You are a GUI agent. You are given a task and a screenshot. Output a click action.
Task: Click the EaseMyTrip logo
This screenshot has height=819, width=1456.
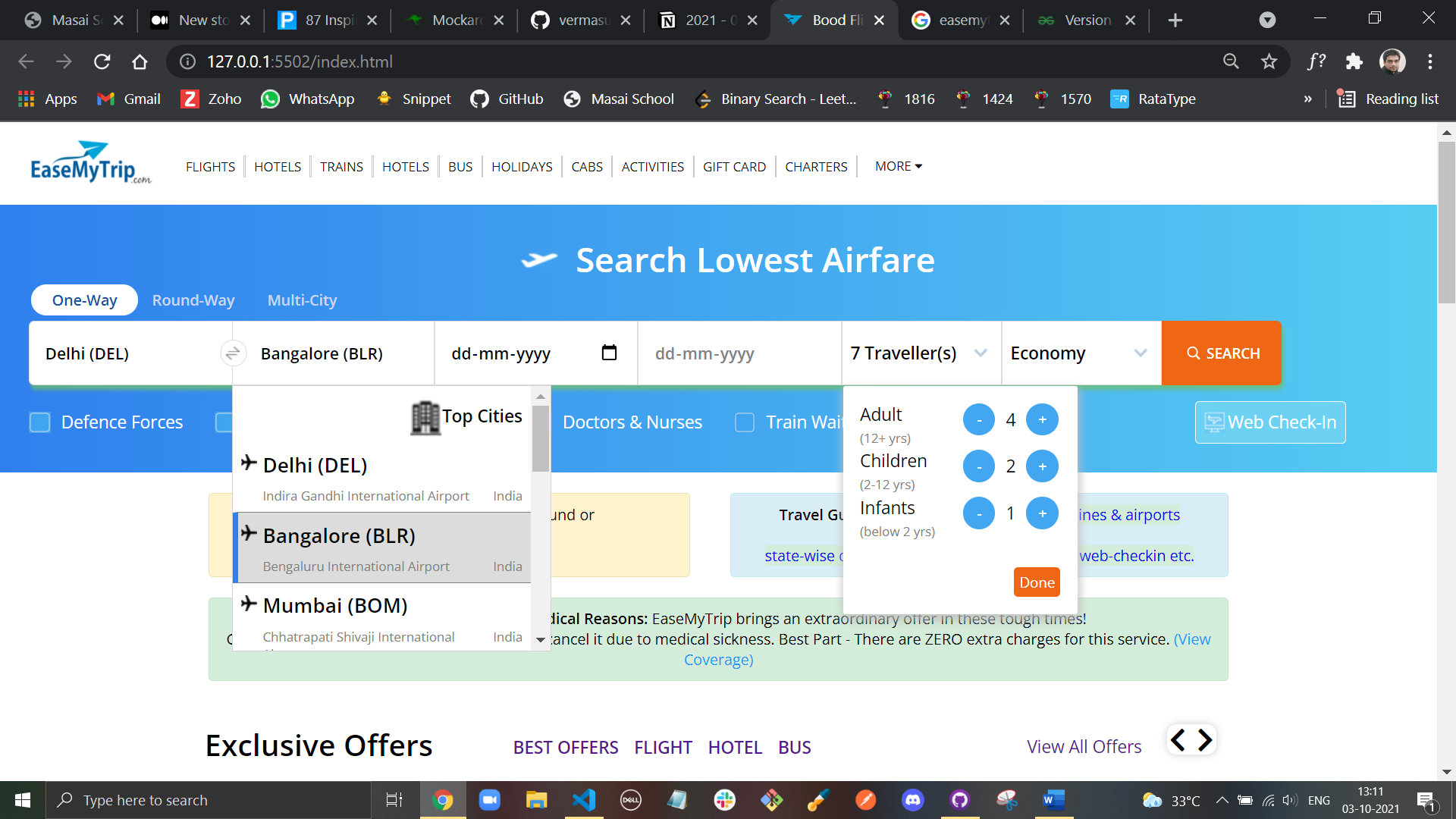click(x=91, y=162)
